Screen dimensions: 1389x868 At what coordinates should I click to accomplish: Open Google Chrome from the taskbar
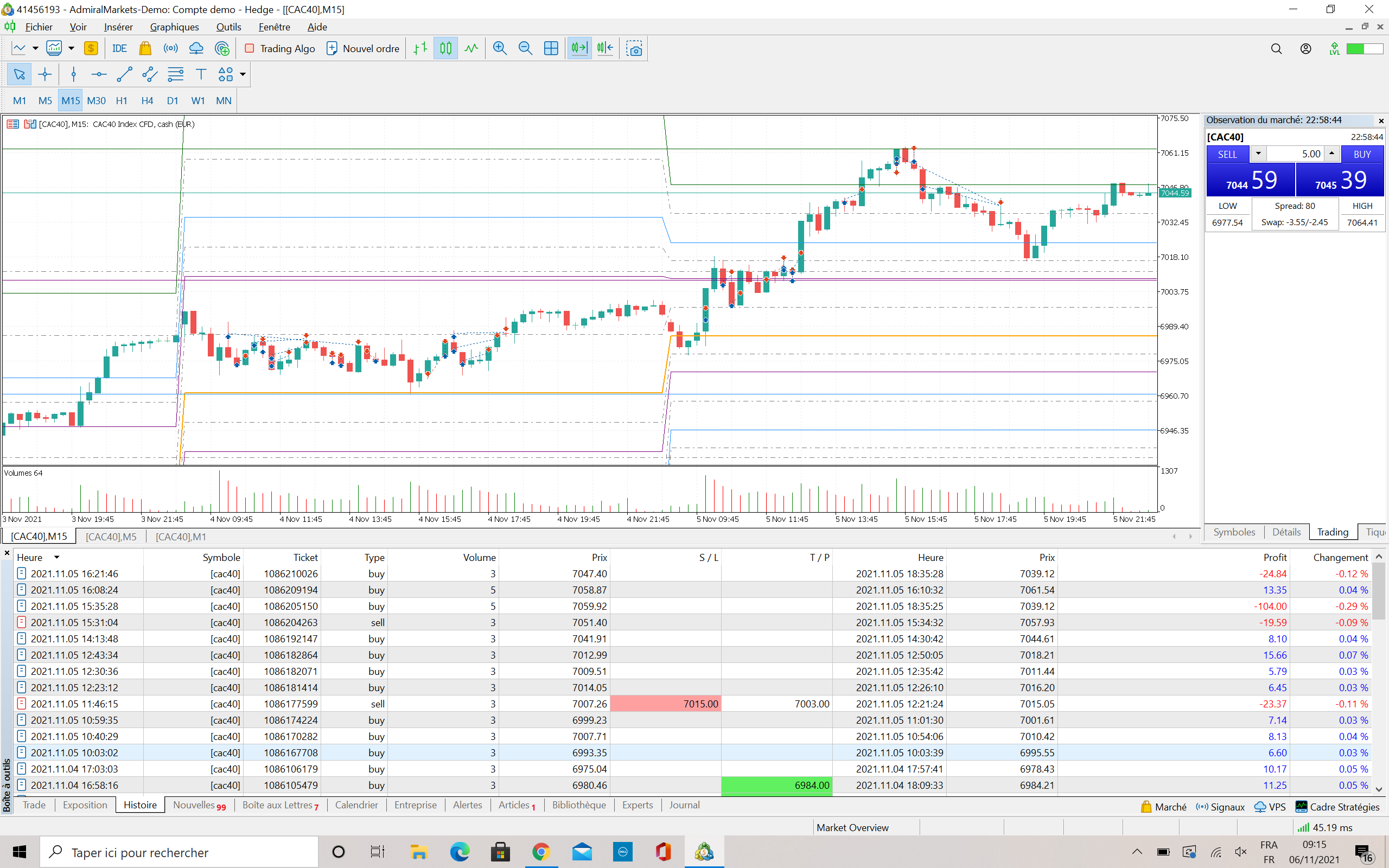pos(540,852)
